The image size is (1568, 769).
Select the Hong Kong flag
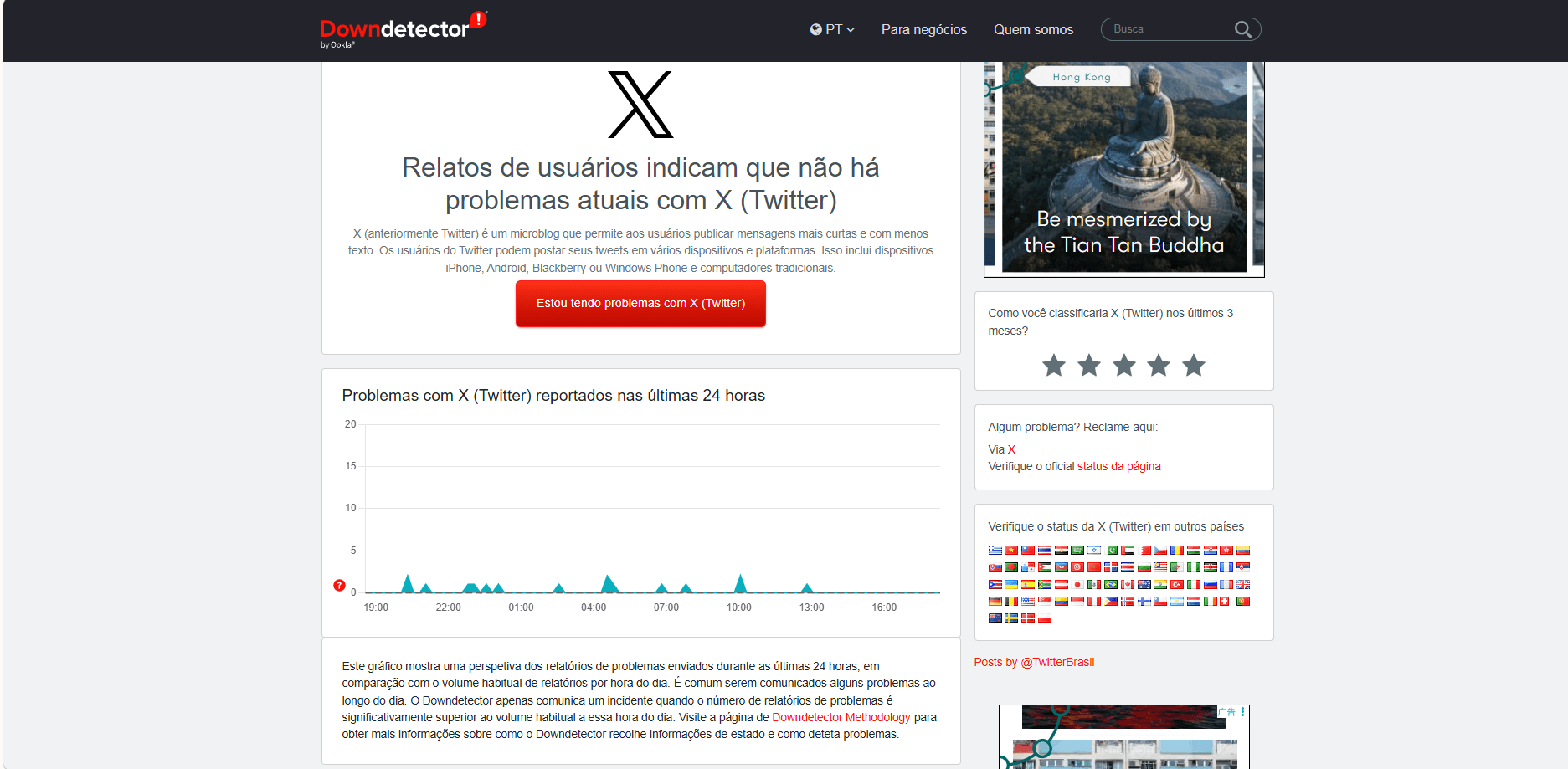1226,551
